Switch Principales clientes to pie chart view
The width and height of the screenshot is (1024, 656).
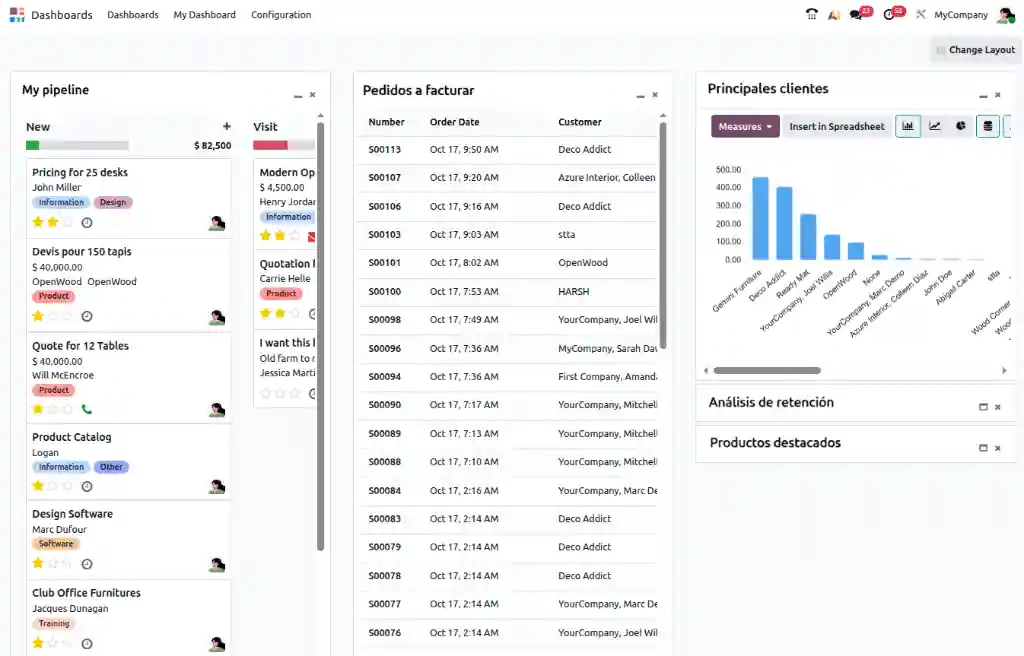pyautogui.click(x=960, y=126)
